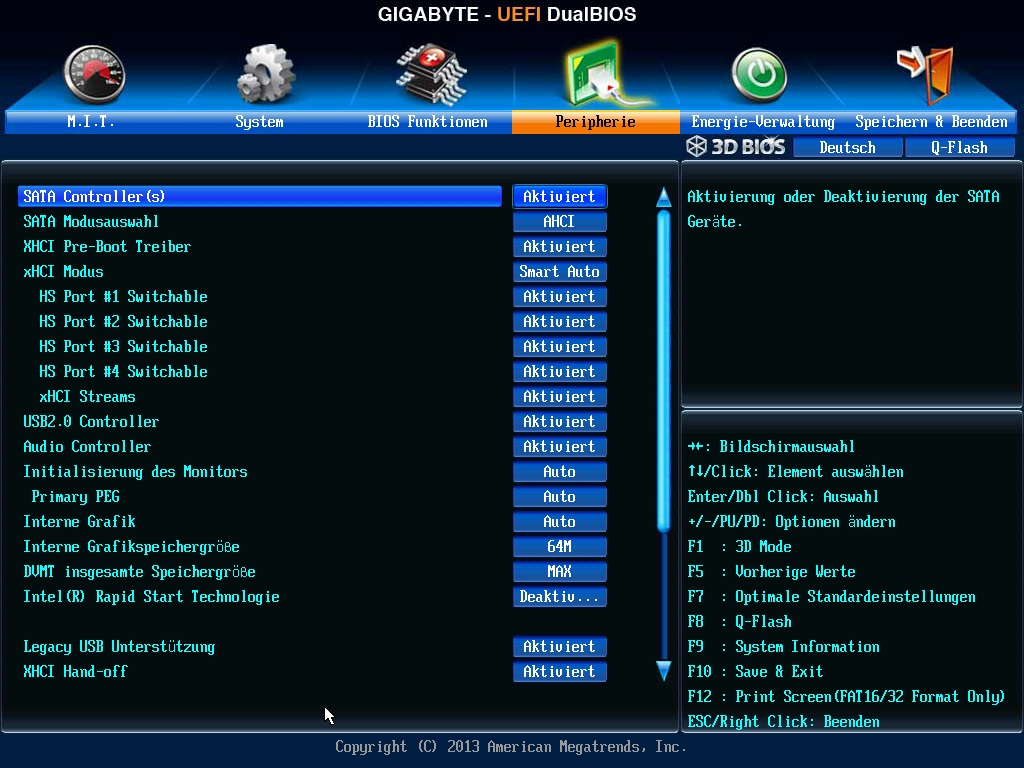Image resolution: width=1024 pixels, height=768 pixels.
Task: Select the XHCI Pre-Boot Treiber label
Action: [107, 247]
